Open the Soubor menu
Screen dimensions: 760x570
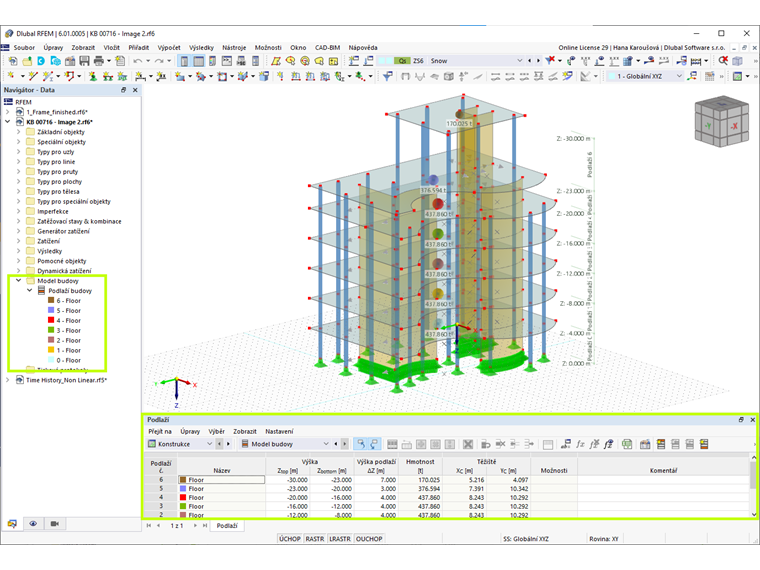pyautogui.click(x=24, y=48)
